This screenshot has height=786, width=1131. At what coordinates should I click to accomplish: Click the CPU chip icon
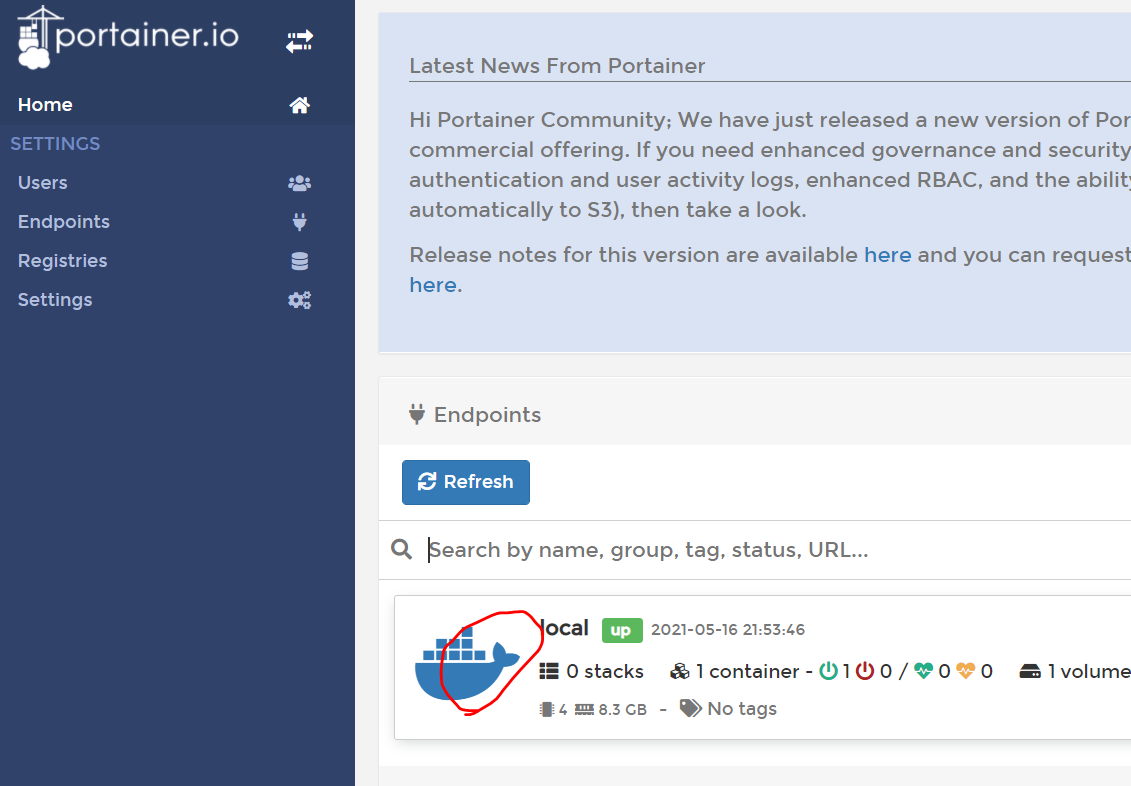pos(547,710)
